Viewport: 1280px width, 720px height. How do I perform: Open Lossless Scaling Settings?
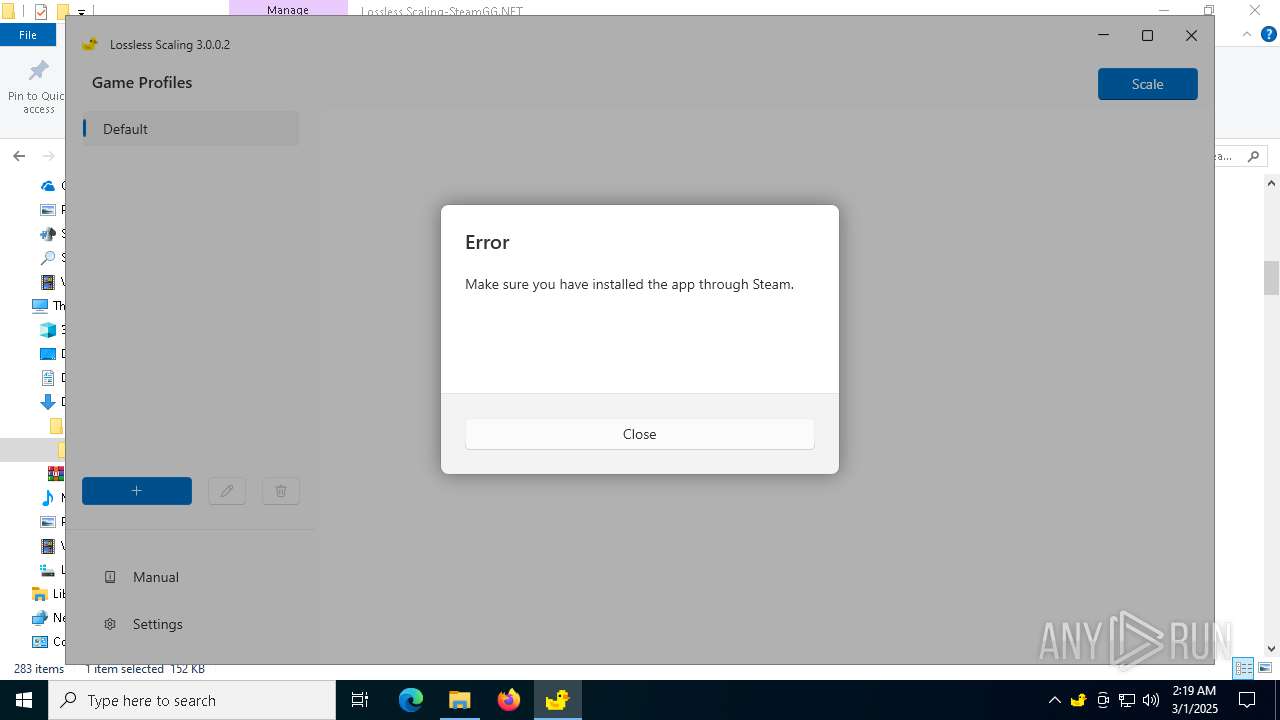pyautogui.click(x=157, y=624)
